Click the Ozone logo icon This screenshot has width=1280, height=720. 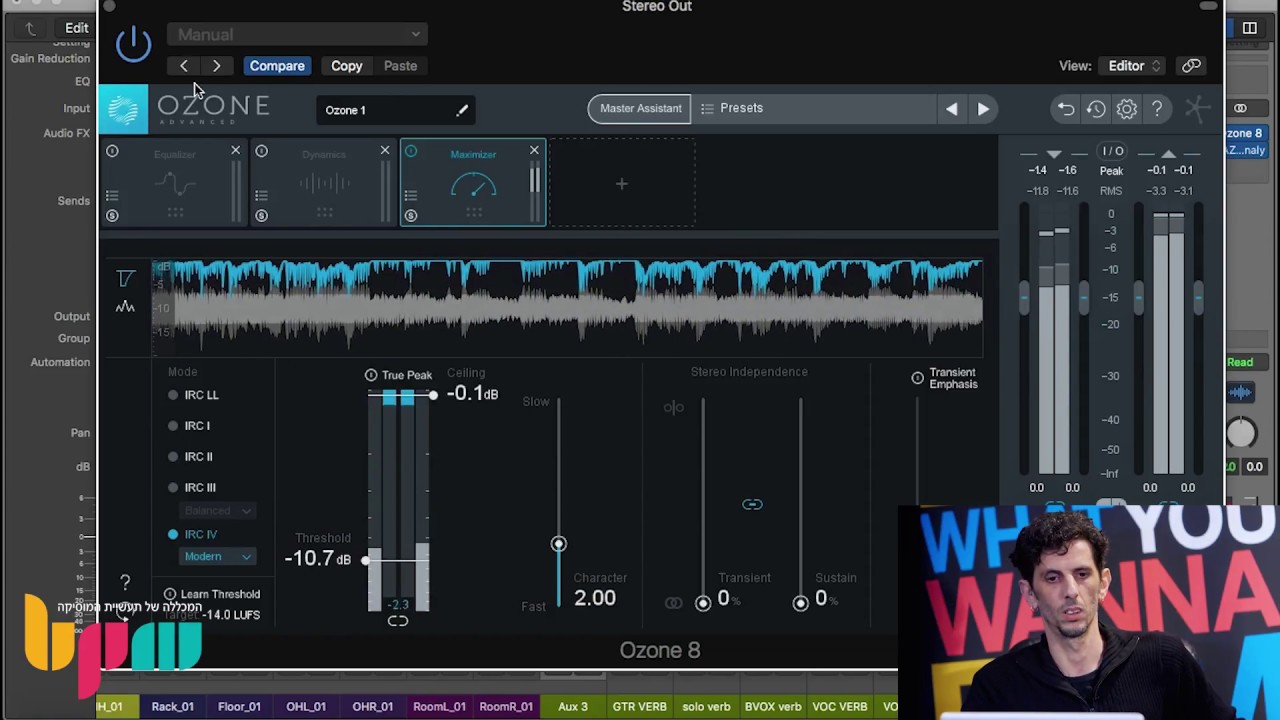point(123,109)
